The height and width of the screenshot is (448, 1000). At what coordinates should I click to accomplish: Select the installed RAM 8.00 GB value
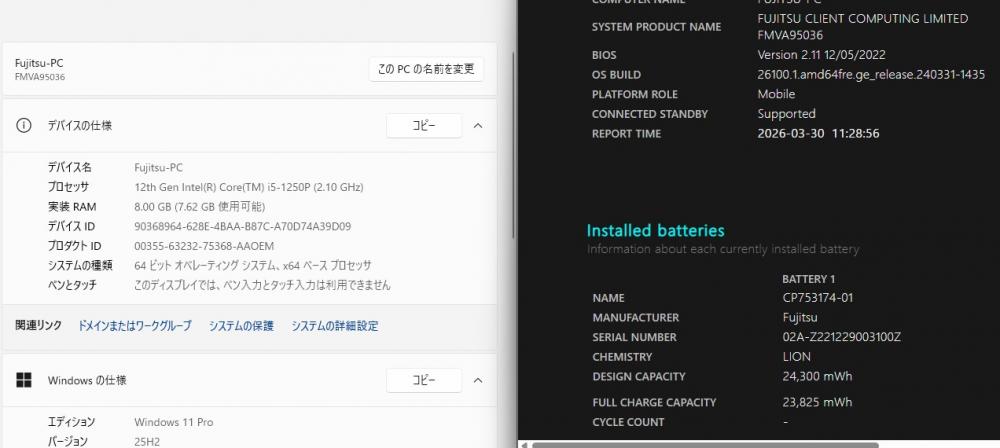tap(200, 207)
